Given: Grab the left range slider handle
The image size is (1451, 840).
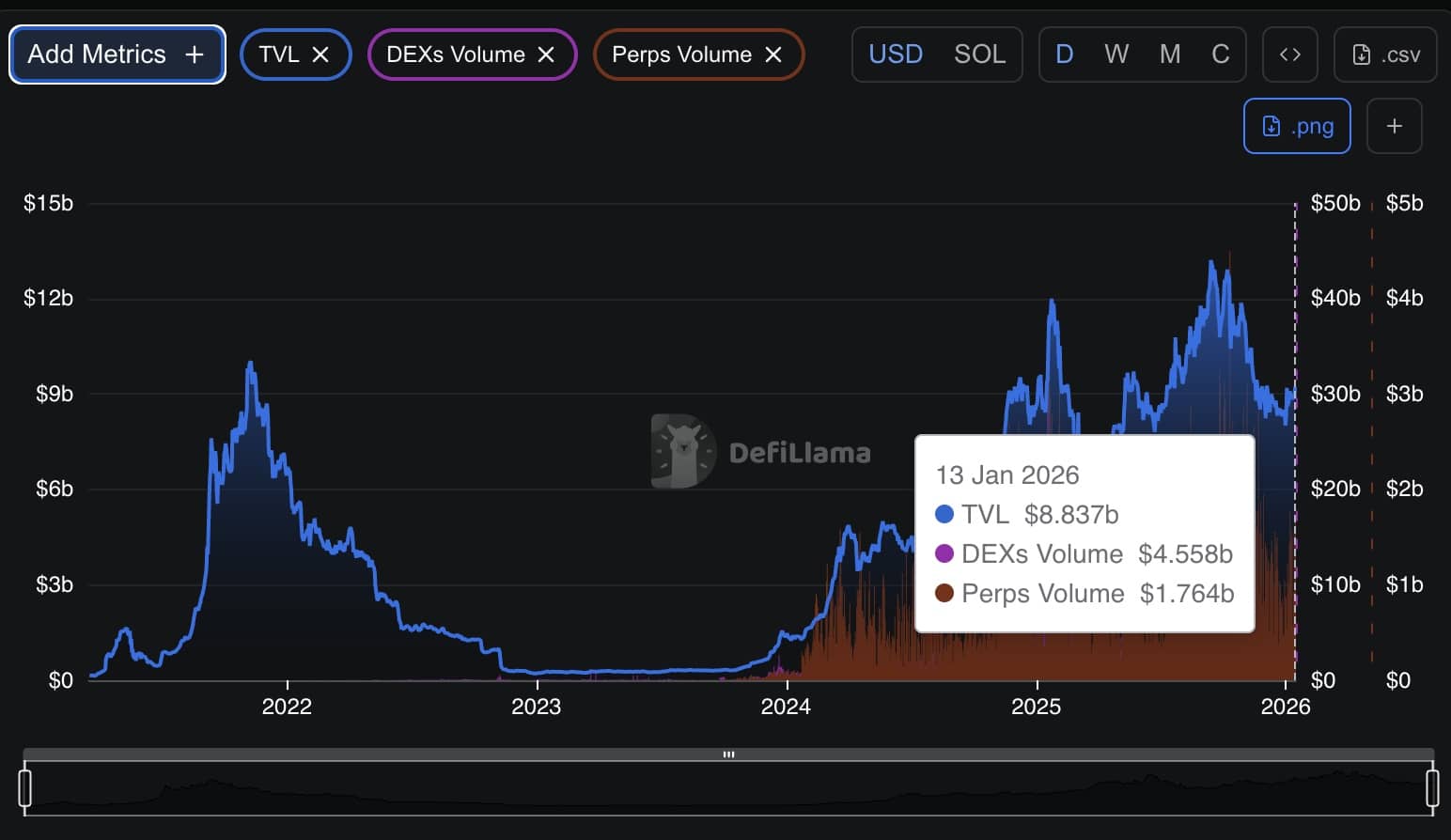Looking at the screenshot, I should click(x=25, y=787).
